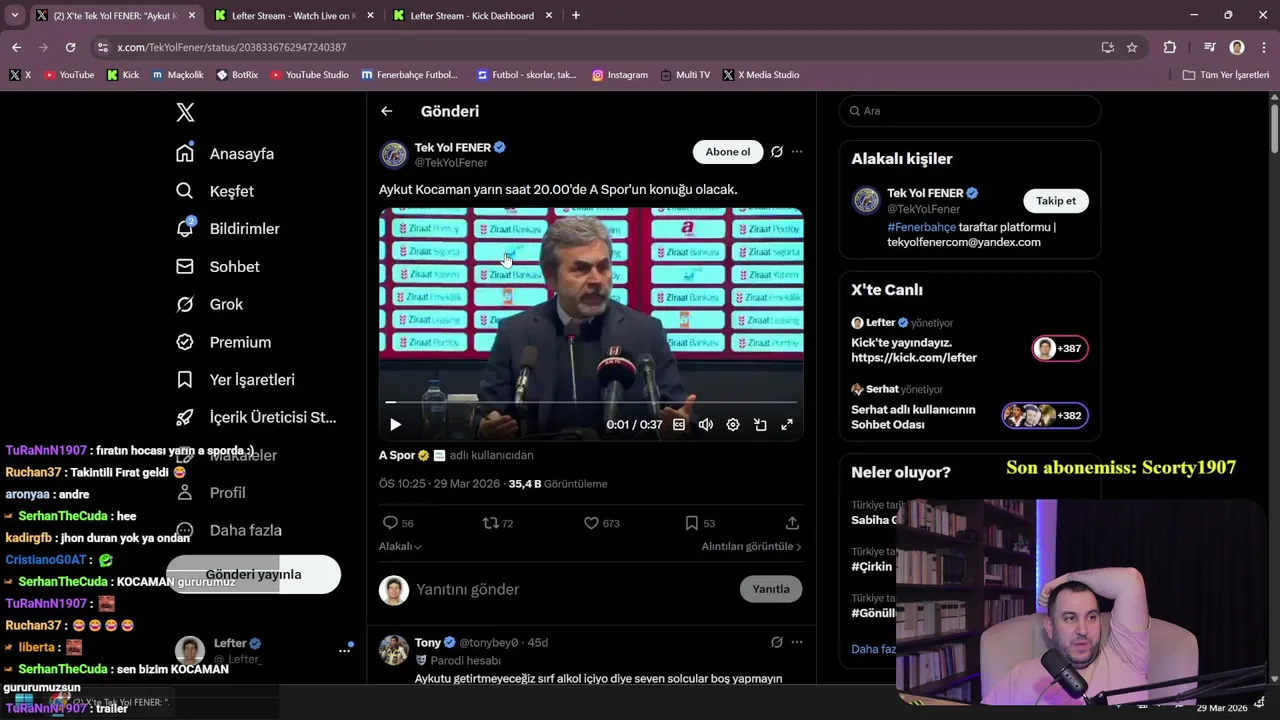Go to Anasayfa in sidebar

click(225, 154)
